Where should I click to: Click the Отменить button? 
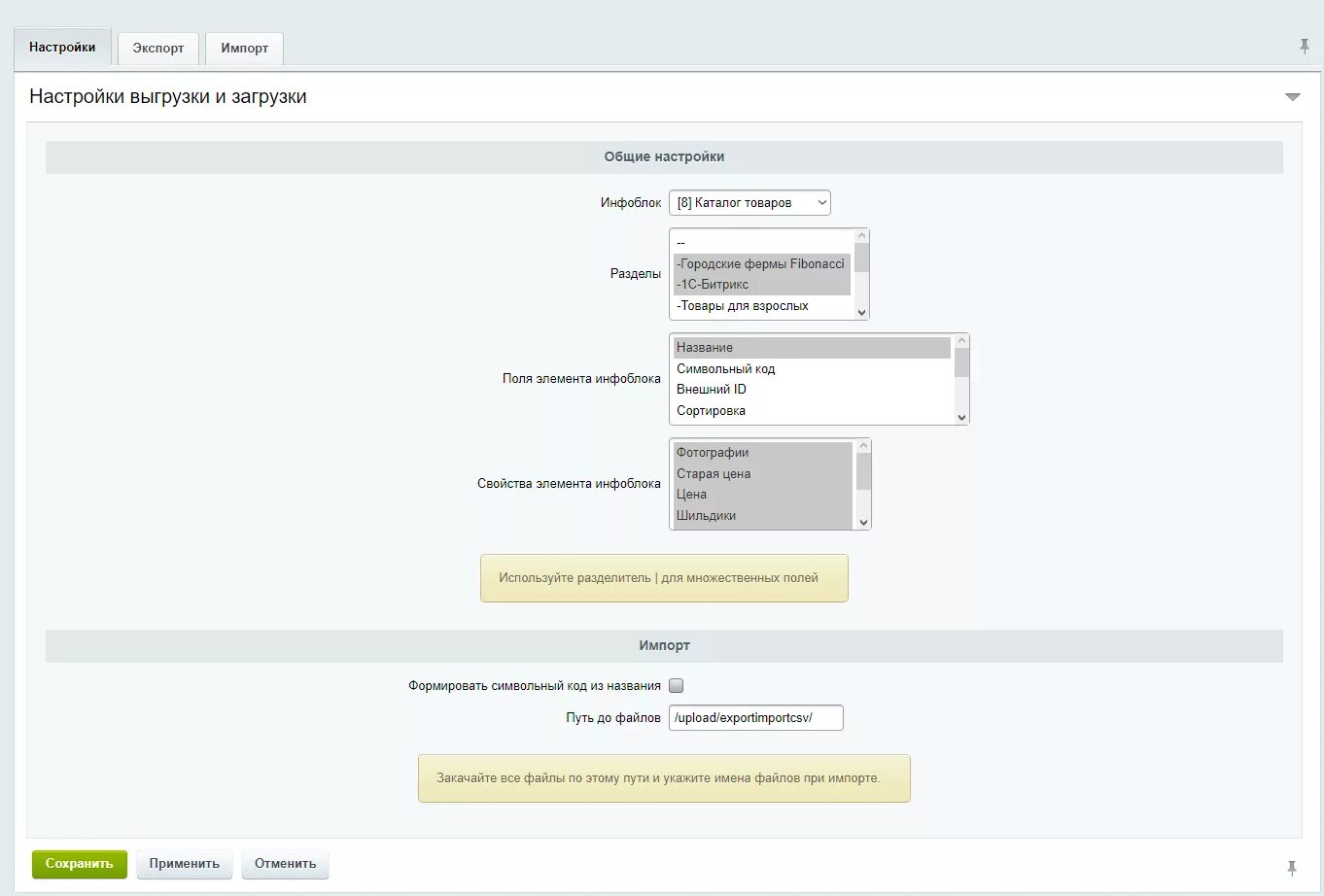pos(285,864)
